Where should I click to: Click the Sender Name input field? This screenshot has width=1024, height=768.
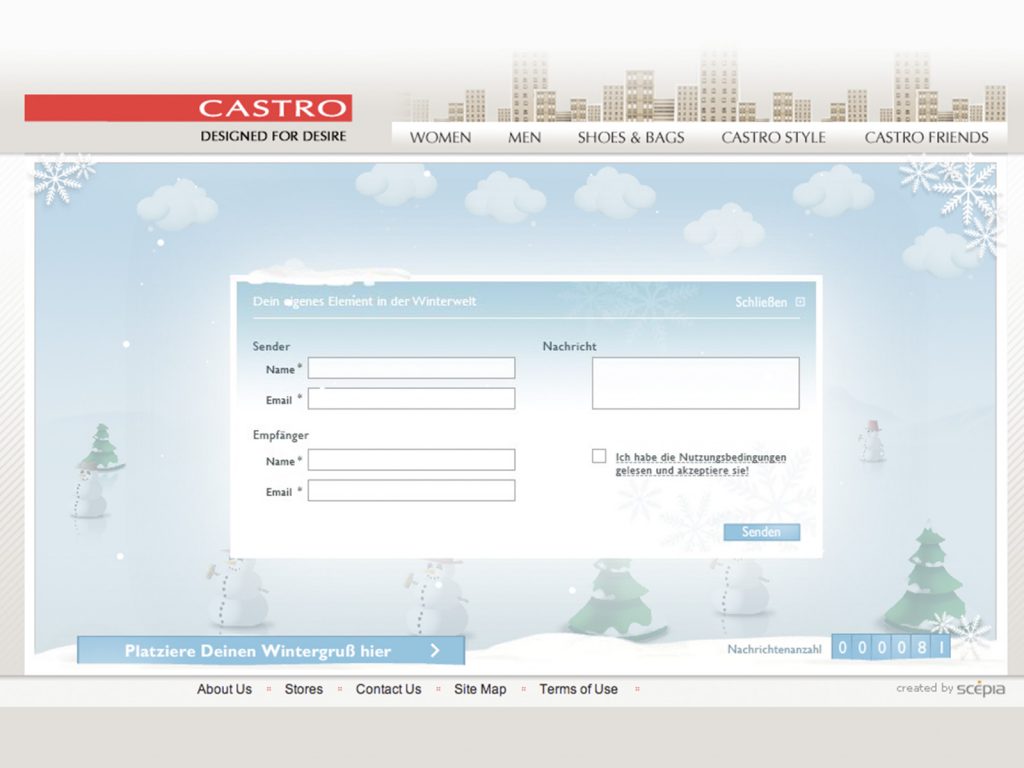pyautogui.click(x=411, y=368)
